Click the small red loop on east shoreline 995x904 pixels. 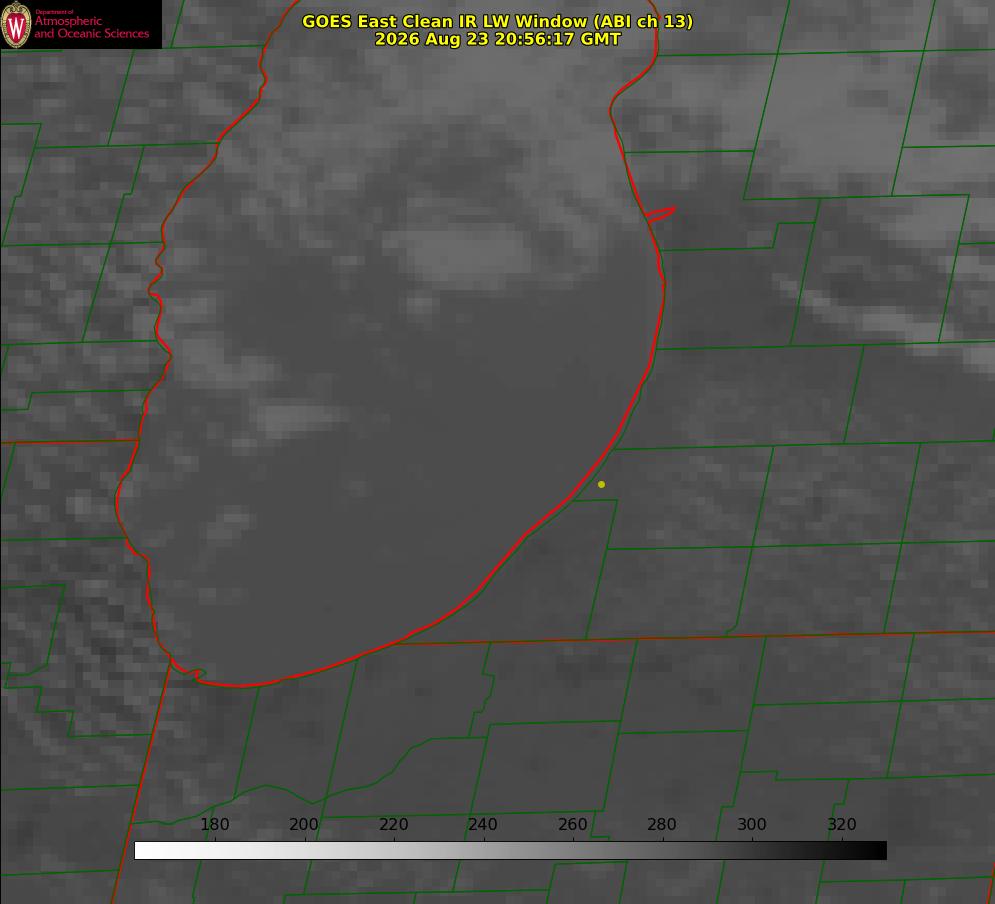coord(660,214)
